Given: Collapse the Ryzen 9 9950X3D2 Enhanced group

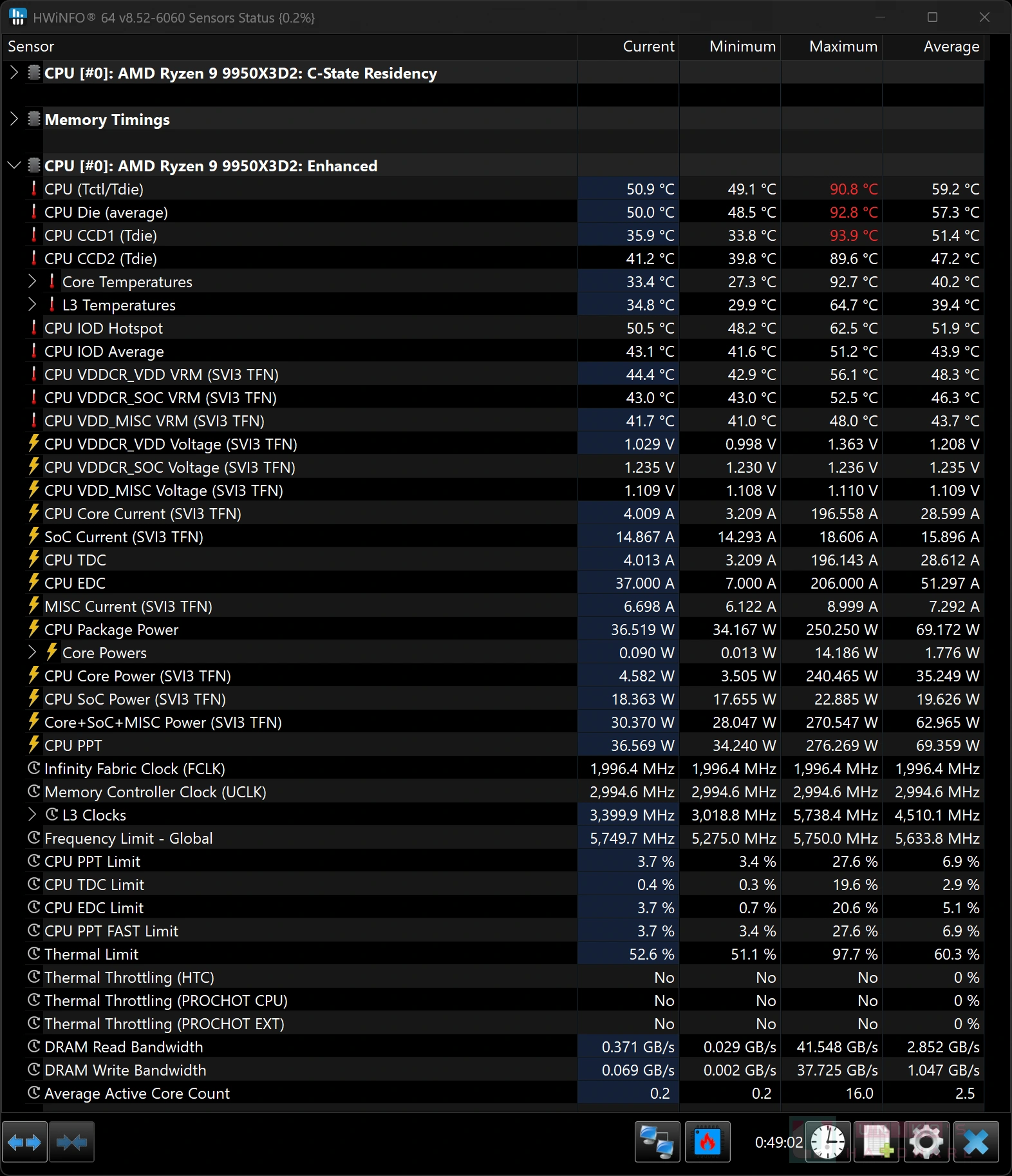Looking at the screenshot, I should pos(14,166).
